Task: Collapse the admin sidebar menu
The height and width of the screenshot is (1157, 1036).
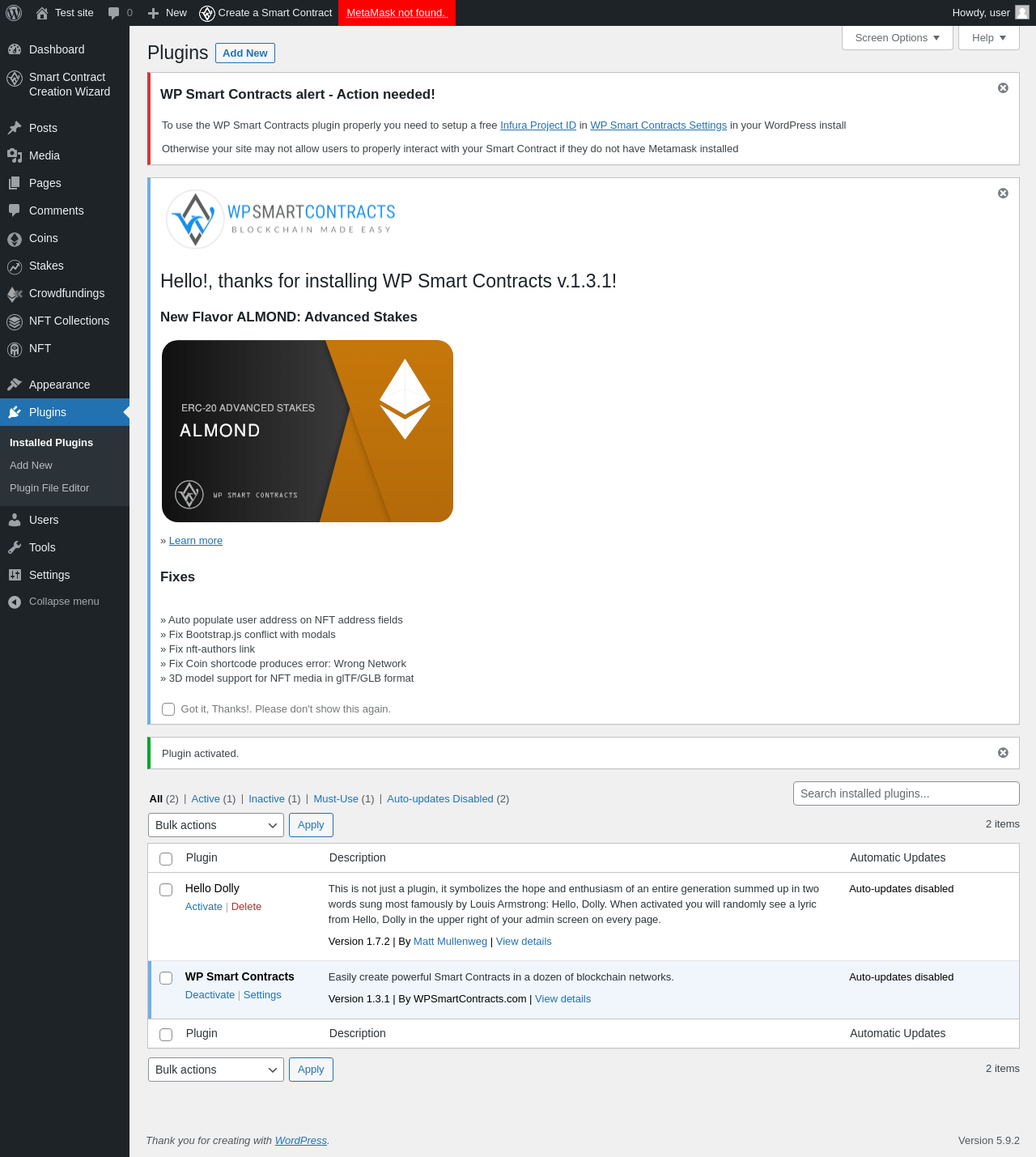Action: (65, 602)
